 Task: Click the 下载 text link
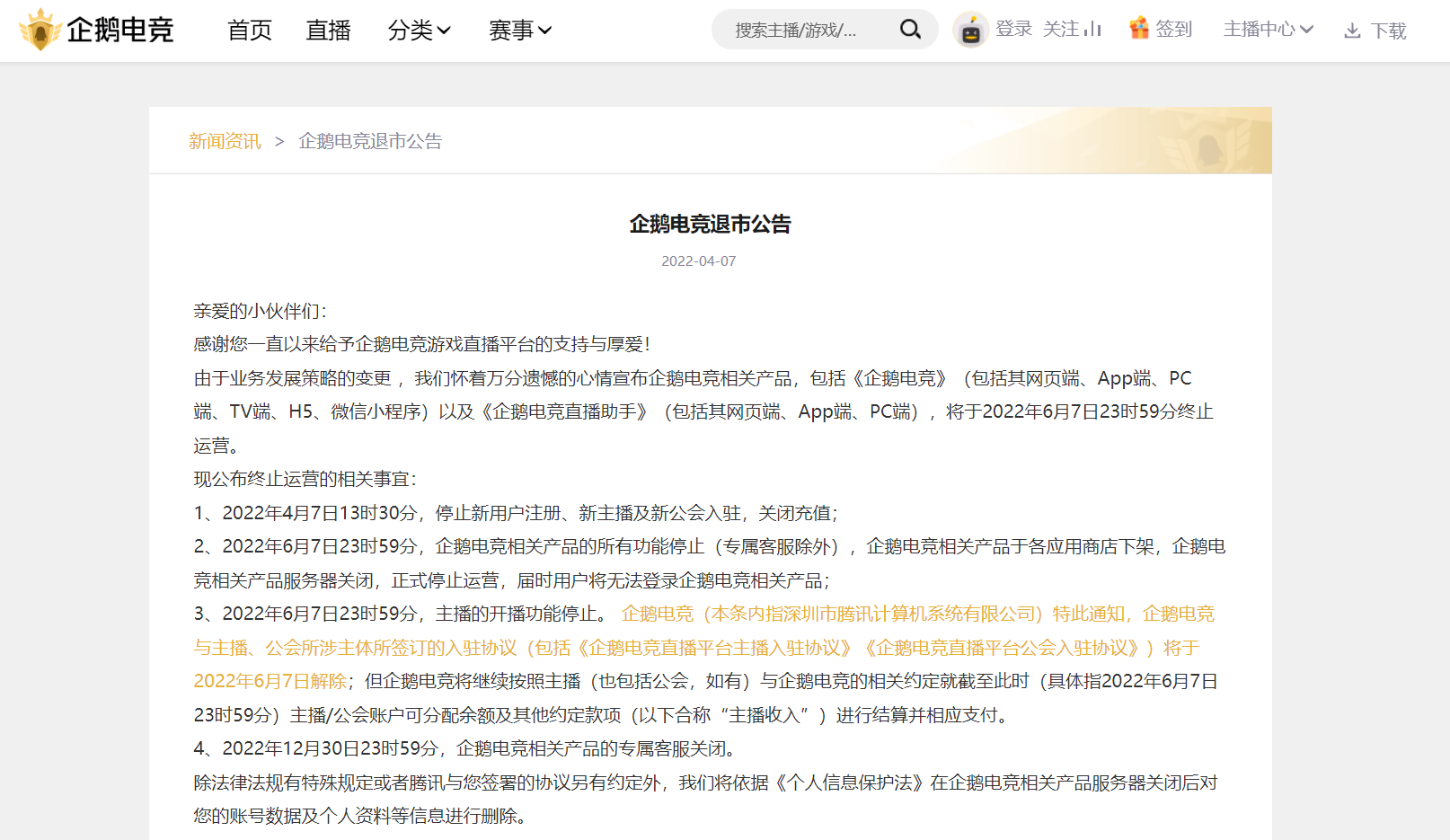[1388, 31]
